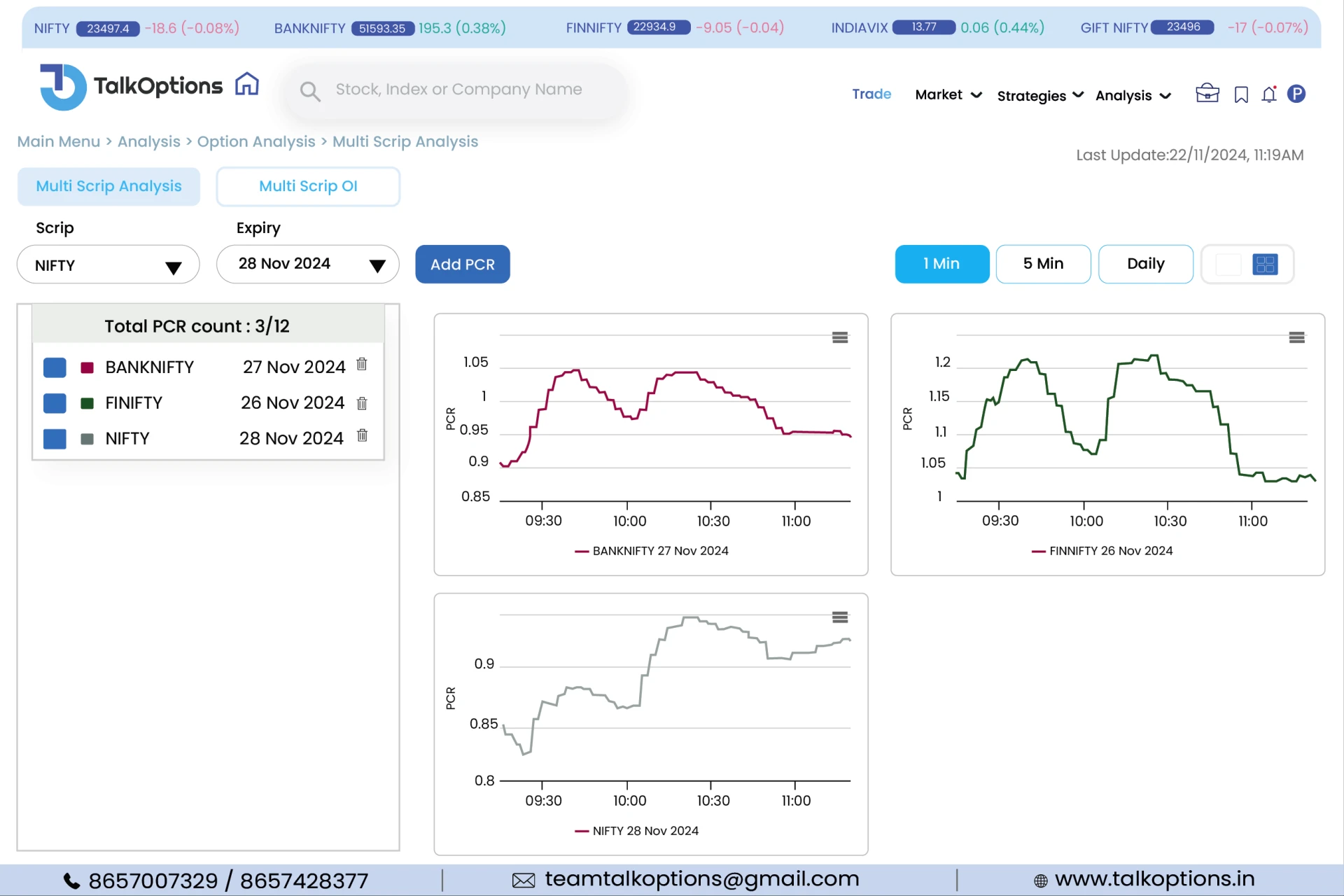
Task: Toggle the BANKNIFTY checkbox
Action: tap(55, 367)
